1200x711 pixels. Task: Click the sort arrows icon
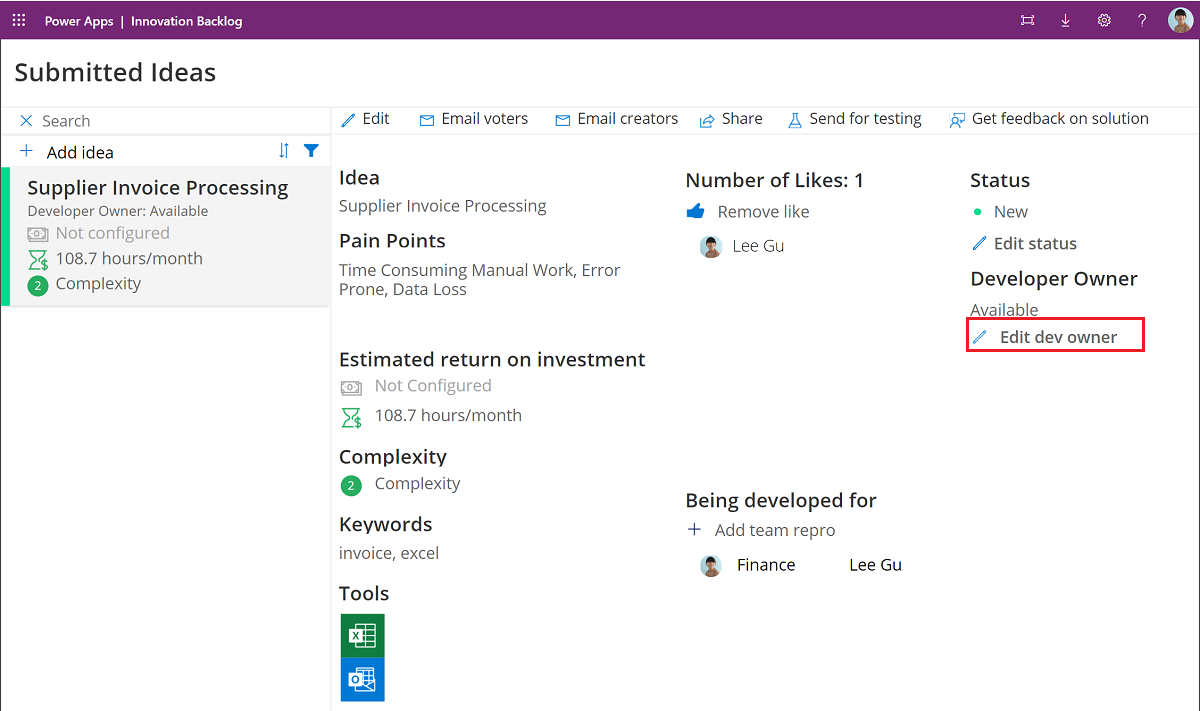coord(284,150)
